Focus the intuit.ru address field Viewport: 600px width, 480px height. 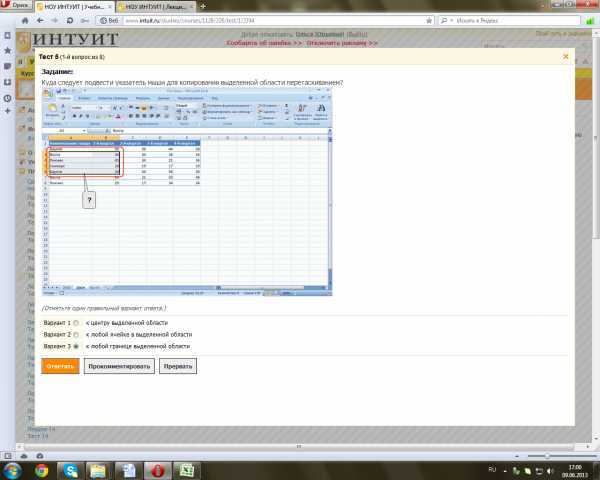pyautogui.click(x=272, y=20)
